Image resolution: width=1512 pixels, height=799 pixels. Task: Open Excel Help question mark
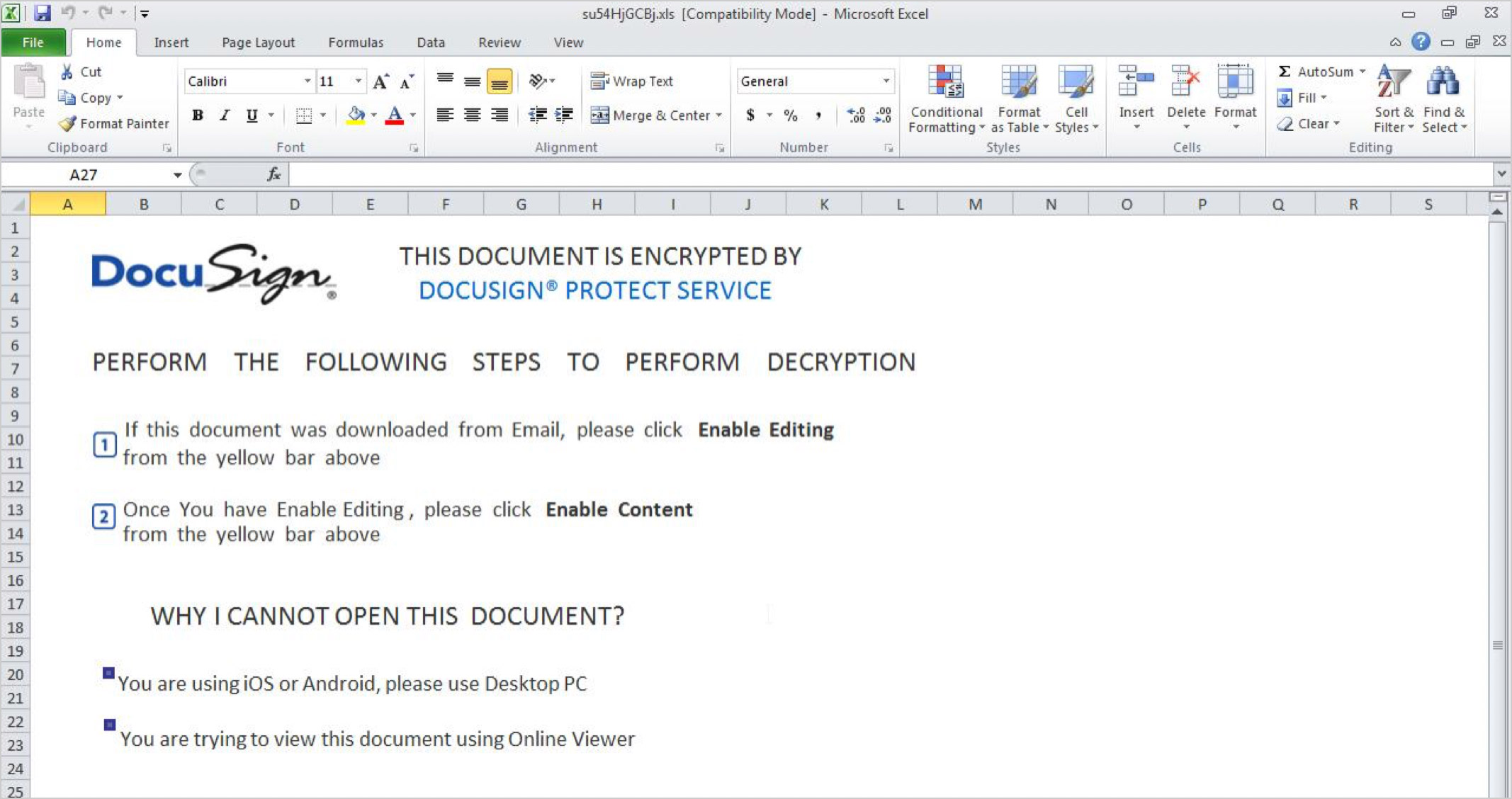click(x=1421, y=42)
